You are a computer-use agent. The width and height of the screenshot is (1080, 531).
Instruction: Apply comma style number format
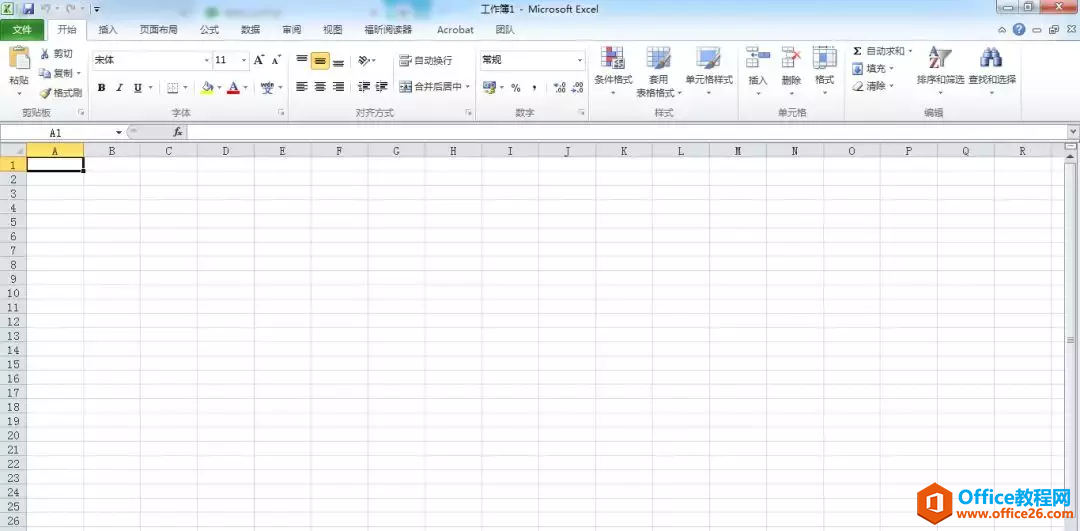tap(534, 87)
